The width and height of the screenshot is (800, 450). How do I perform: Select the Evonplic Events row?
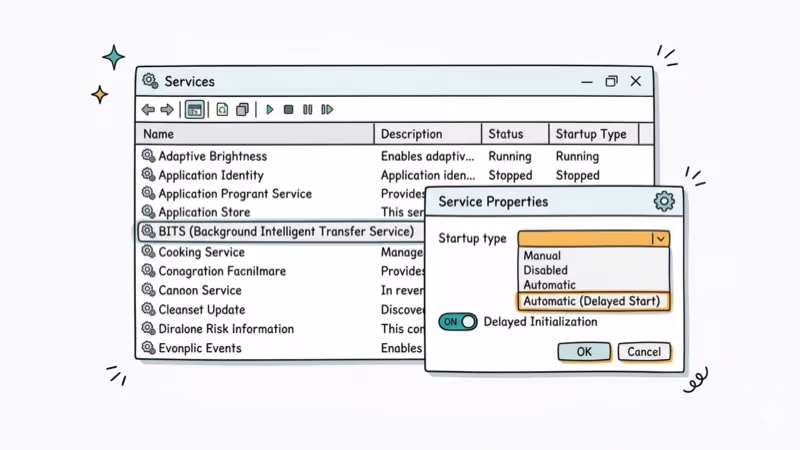coord(281,348)
